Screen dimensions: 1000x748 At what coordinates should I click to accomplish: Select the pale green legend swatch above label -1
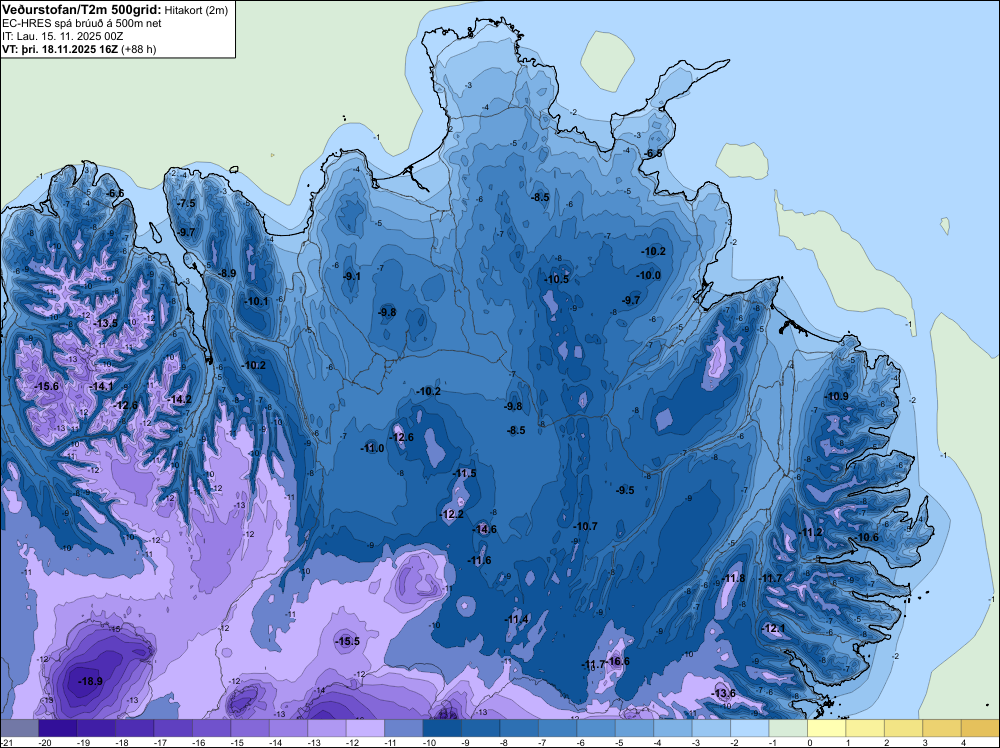[x=788, y=728]
